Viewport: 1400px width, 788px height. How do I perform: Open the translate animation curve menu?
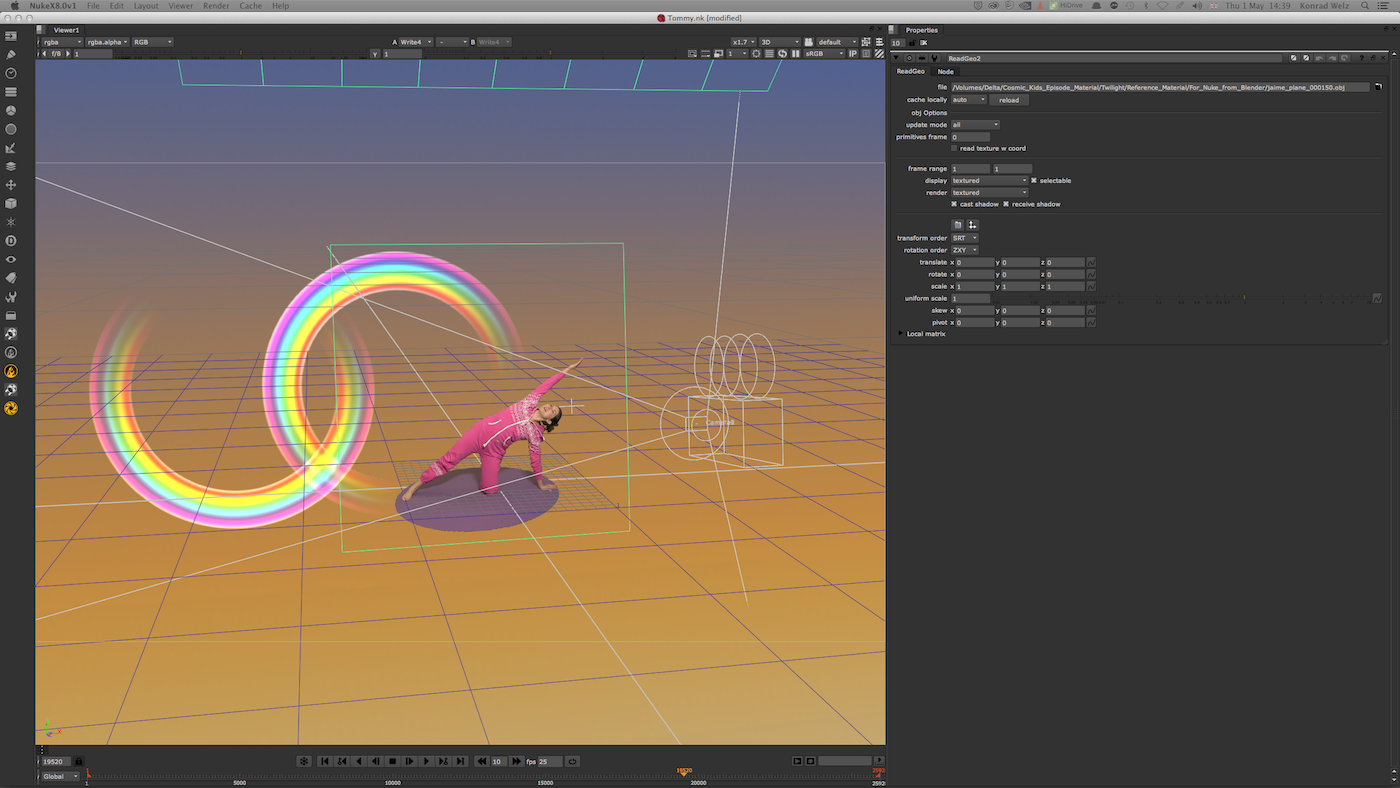pos(1091,262)
